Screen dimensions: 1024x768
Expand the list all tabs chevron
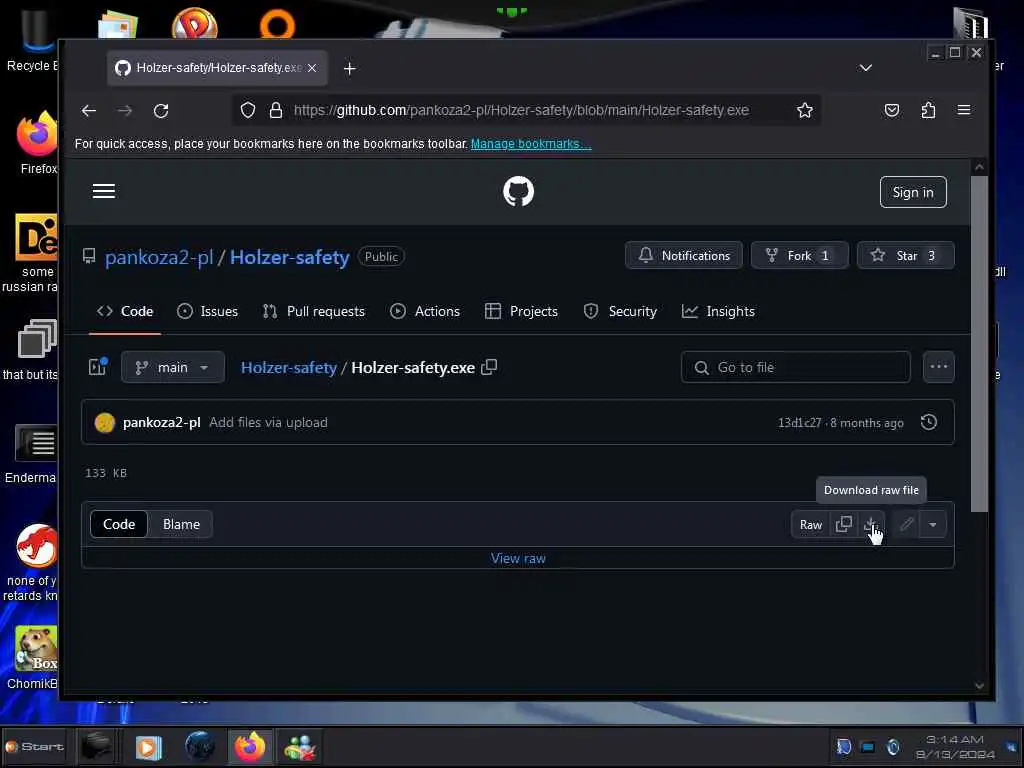[865, 68]
